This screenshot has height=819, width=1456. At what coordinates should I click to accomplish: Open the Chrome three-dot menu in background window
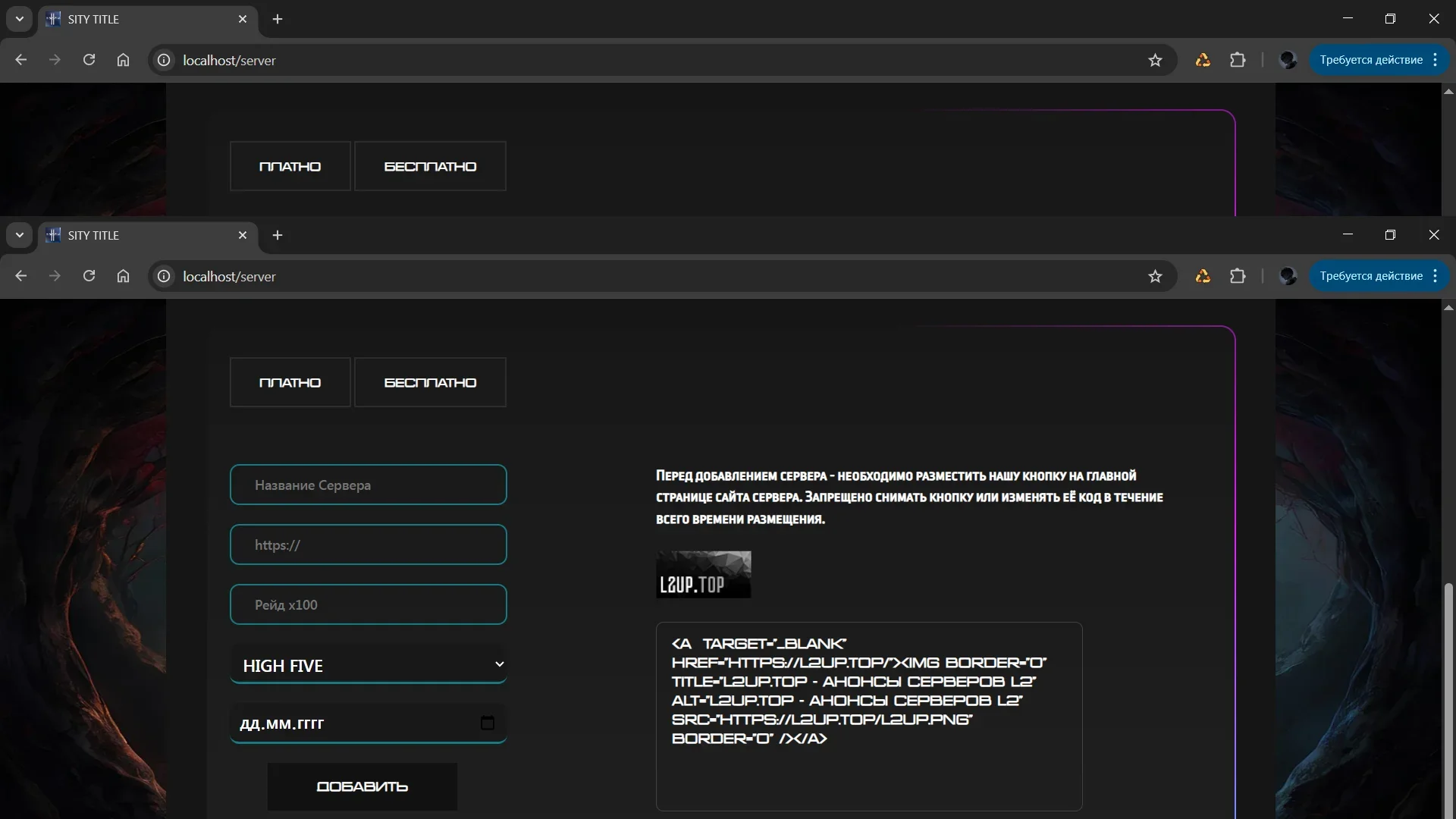(x=1436, y=60)
